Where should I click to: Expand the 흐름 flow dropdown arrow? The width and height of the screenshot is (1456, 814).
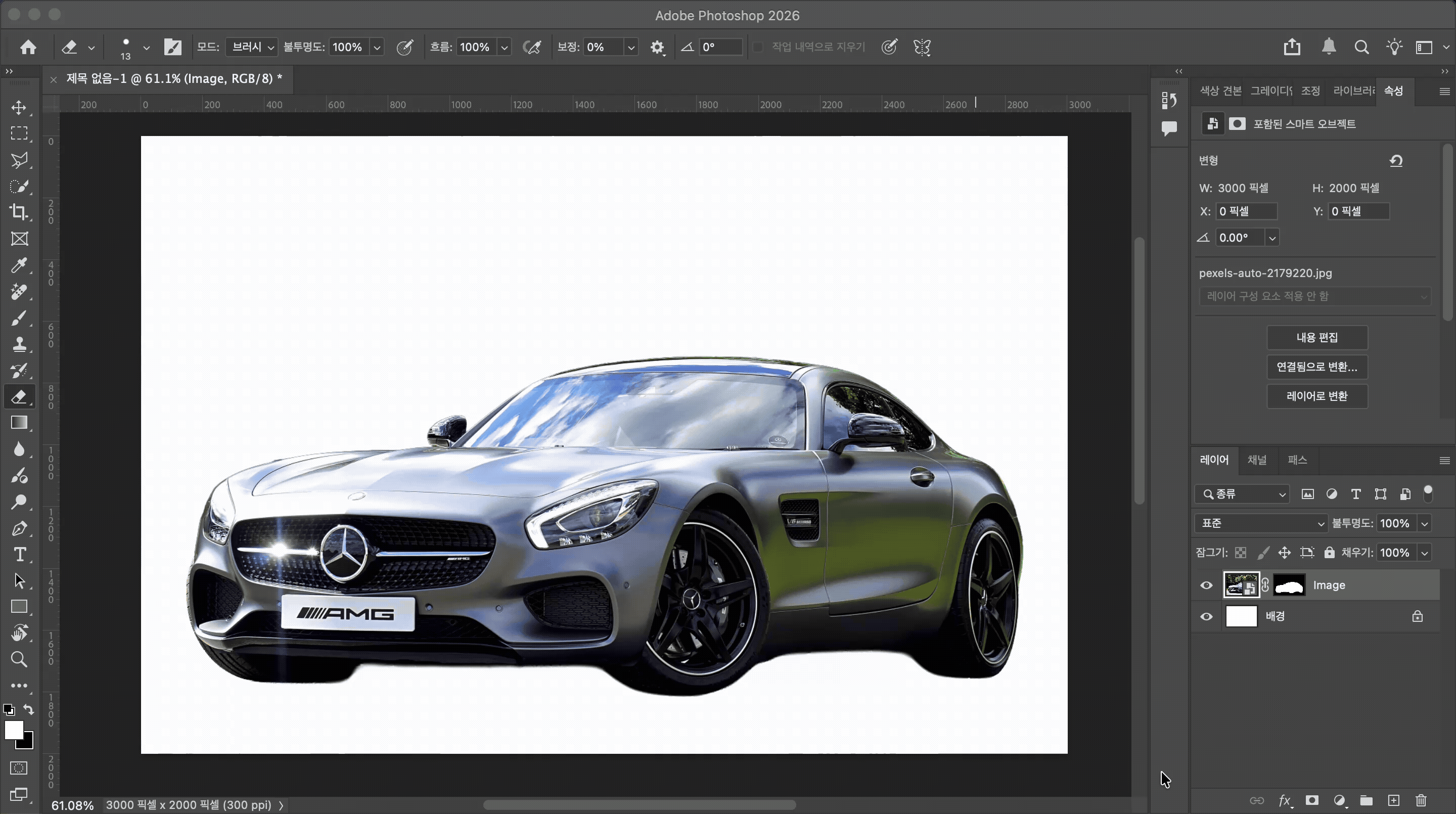504,48
